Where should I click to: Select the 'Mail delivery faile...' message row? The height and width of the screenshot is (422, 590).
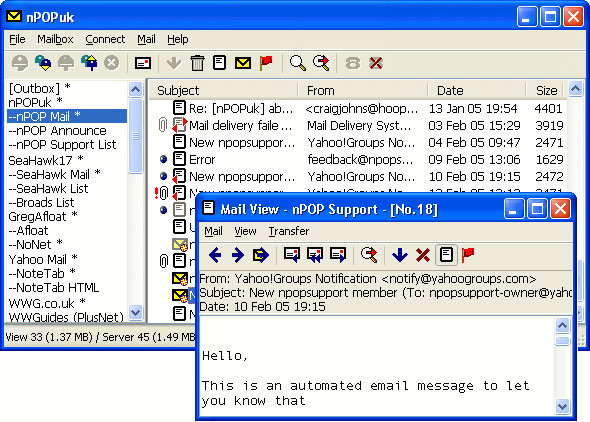[357, 125]
